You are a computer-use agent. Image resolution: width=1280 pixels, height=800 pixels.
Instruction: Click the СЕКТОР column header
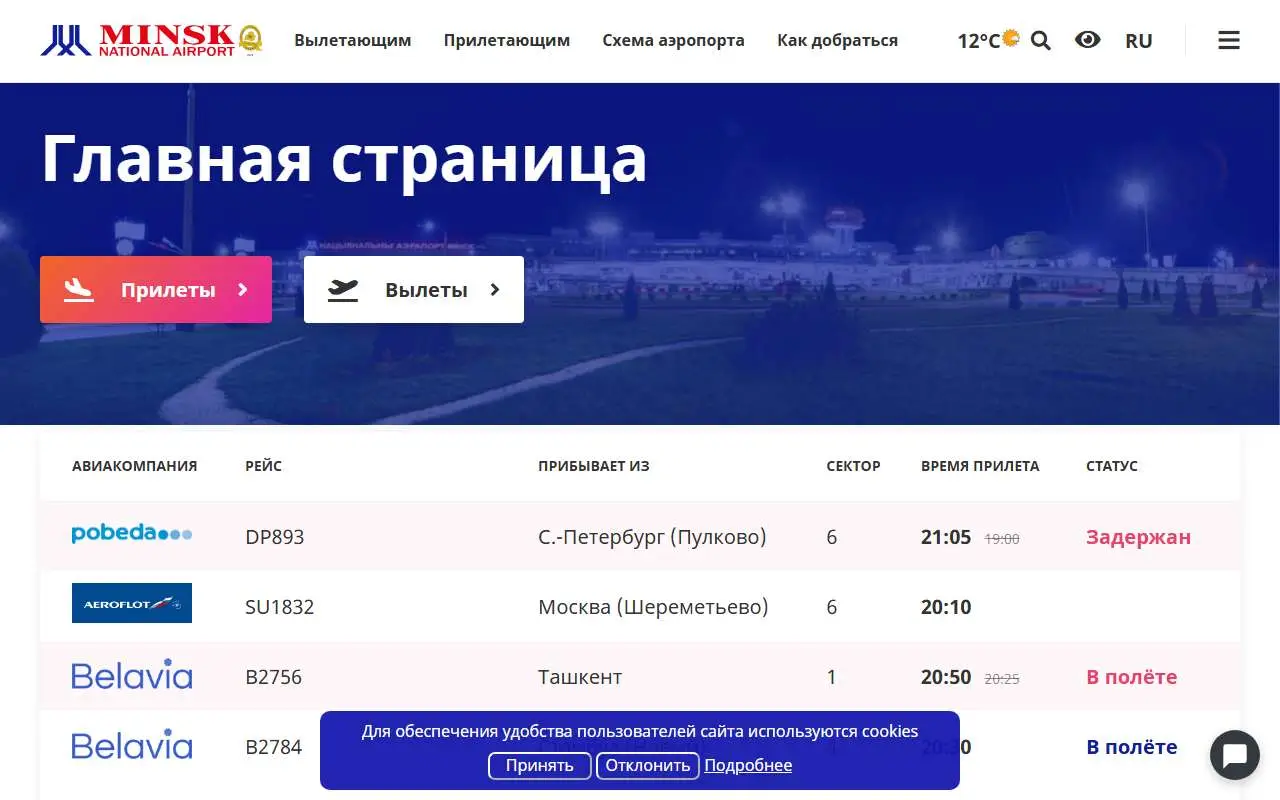pos(853,466)
